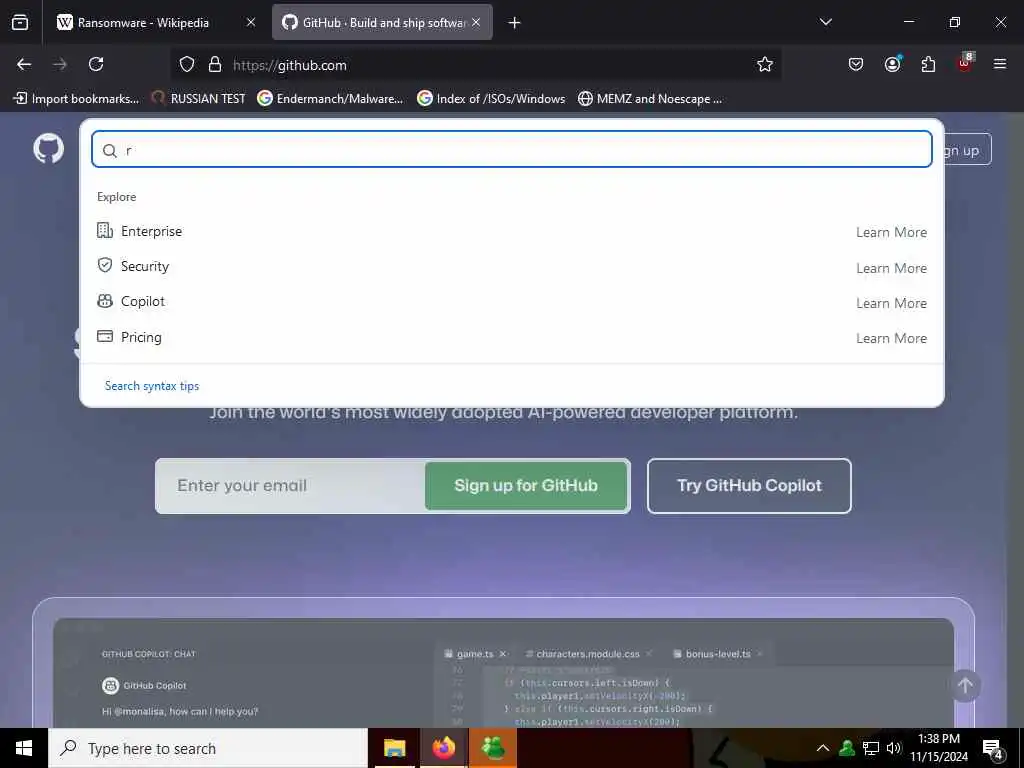Click the volume speaker tray icon
The height and width of the screenshot is (768, 1024).
(894, 748)
